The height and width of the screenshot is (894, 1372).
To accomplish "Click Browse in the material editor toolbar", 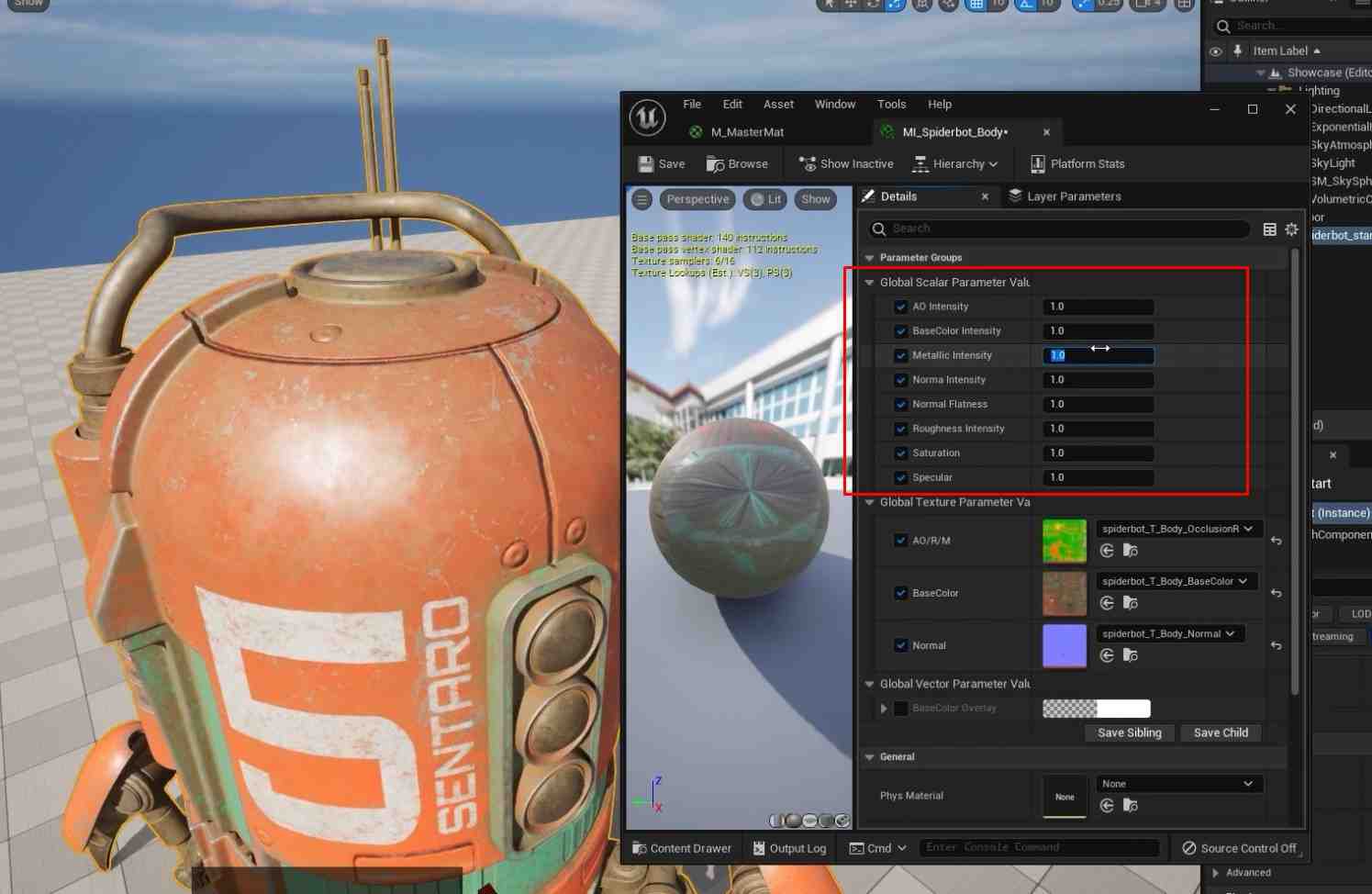I will coord(737,164).
